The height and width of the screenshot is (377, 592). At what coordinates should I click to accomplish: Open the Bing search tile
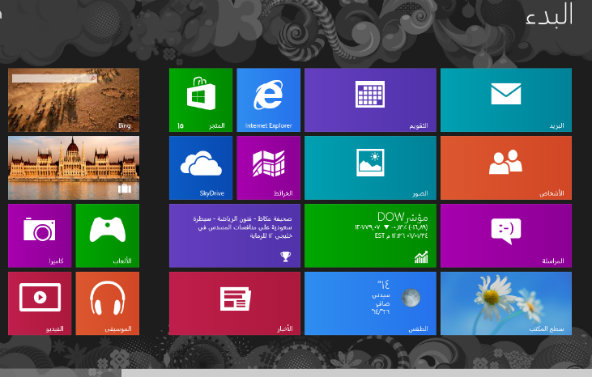pos(74,100)
